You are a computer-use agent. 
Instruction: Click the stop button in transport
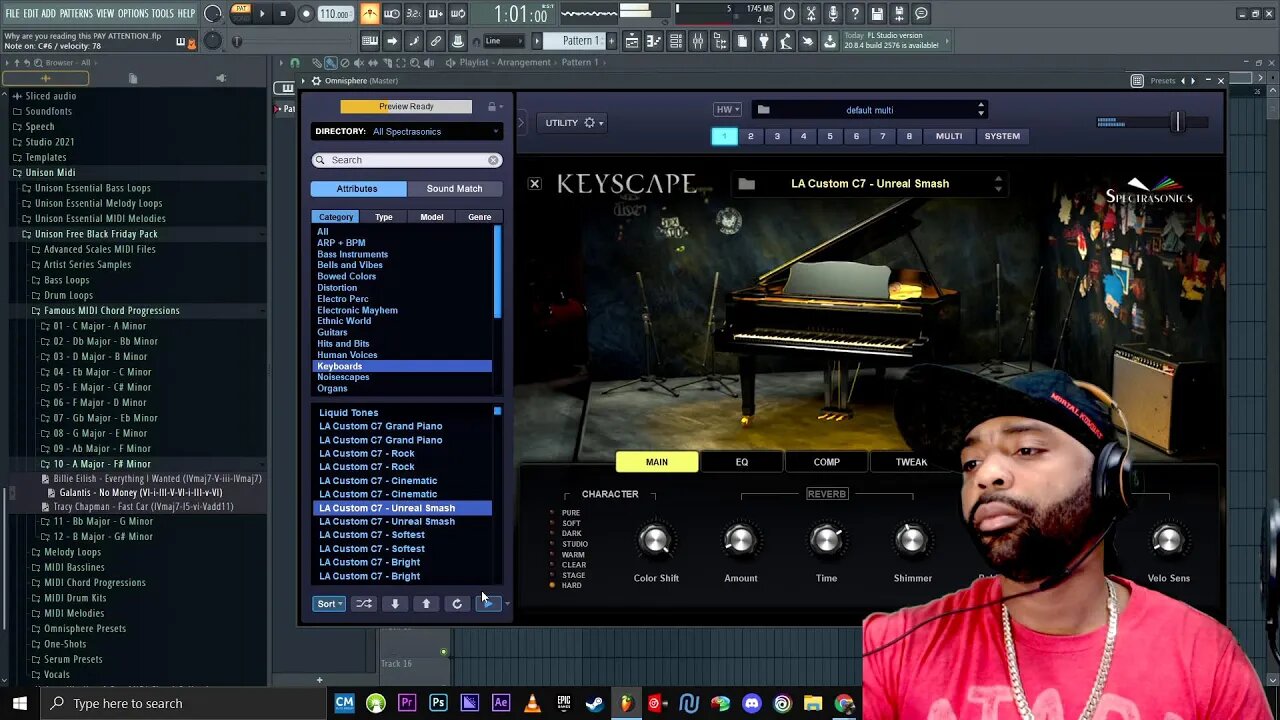284,14
